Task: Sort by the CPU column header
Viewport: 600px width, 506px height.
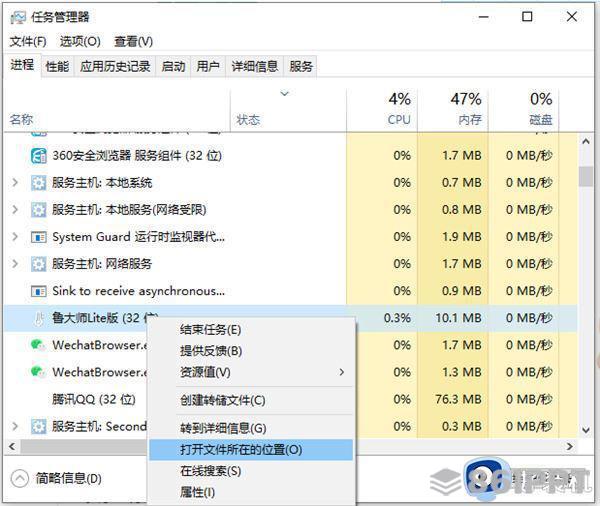Action: [382, 111]
